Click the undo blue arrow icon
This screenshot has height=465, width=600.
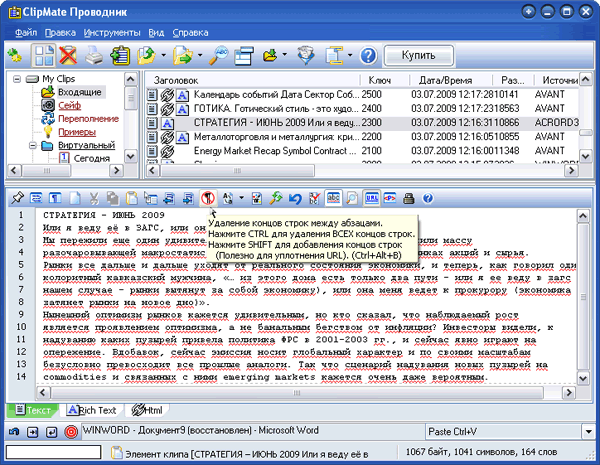point(295,198)
